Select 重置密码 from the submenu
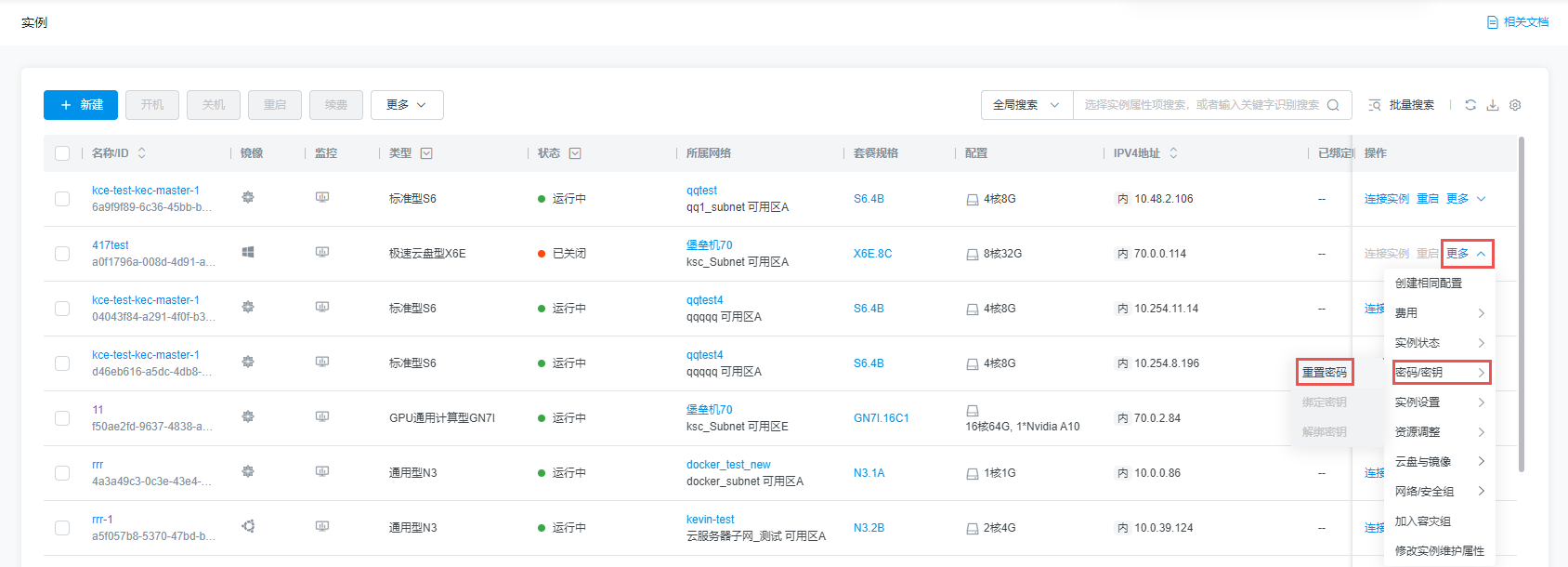The height and width of the screenshot is (567, 1568). pyautogui.click(x=1325, y=373)
